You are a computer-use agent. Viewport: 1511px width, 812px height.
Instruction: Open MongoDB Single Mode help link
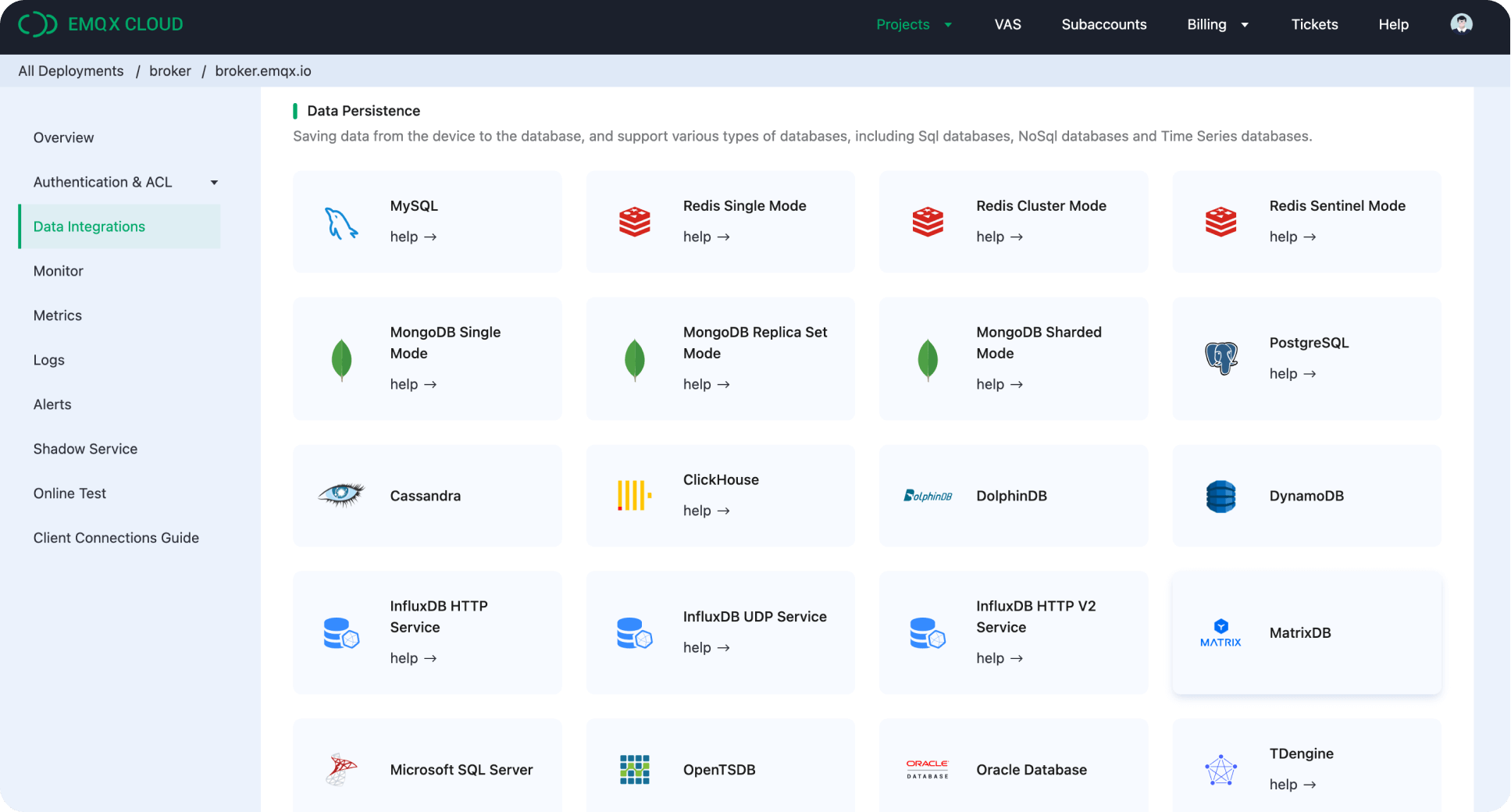(x=413, y=384)
